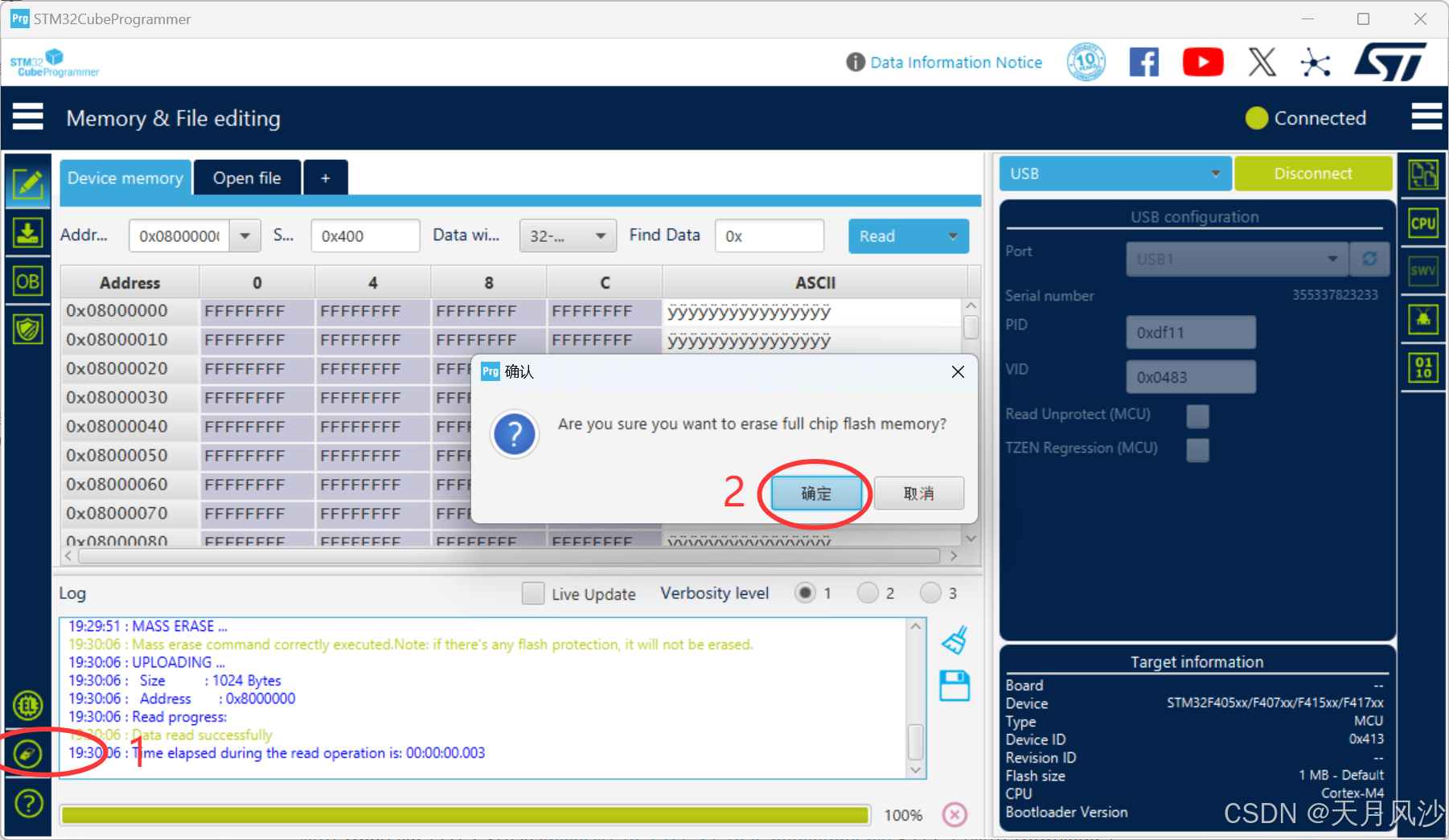
Task: Toggle TZEN Regression (MCU) checkbox
Action: click(x=1197, y=449)
